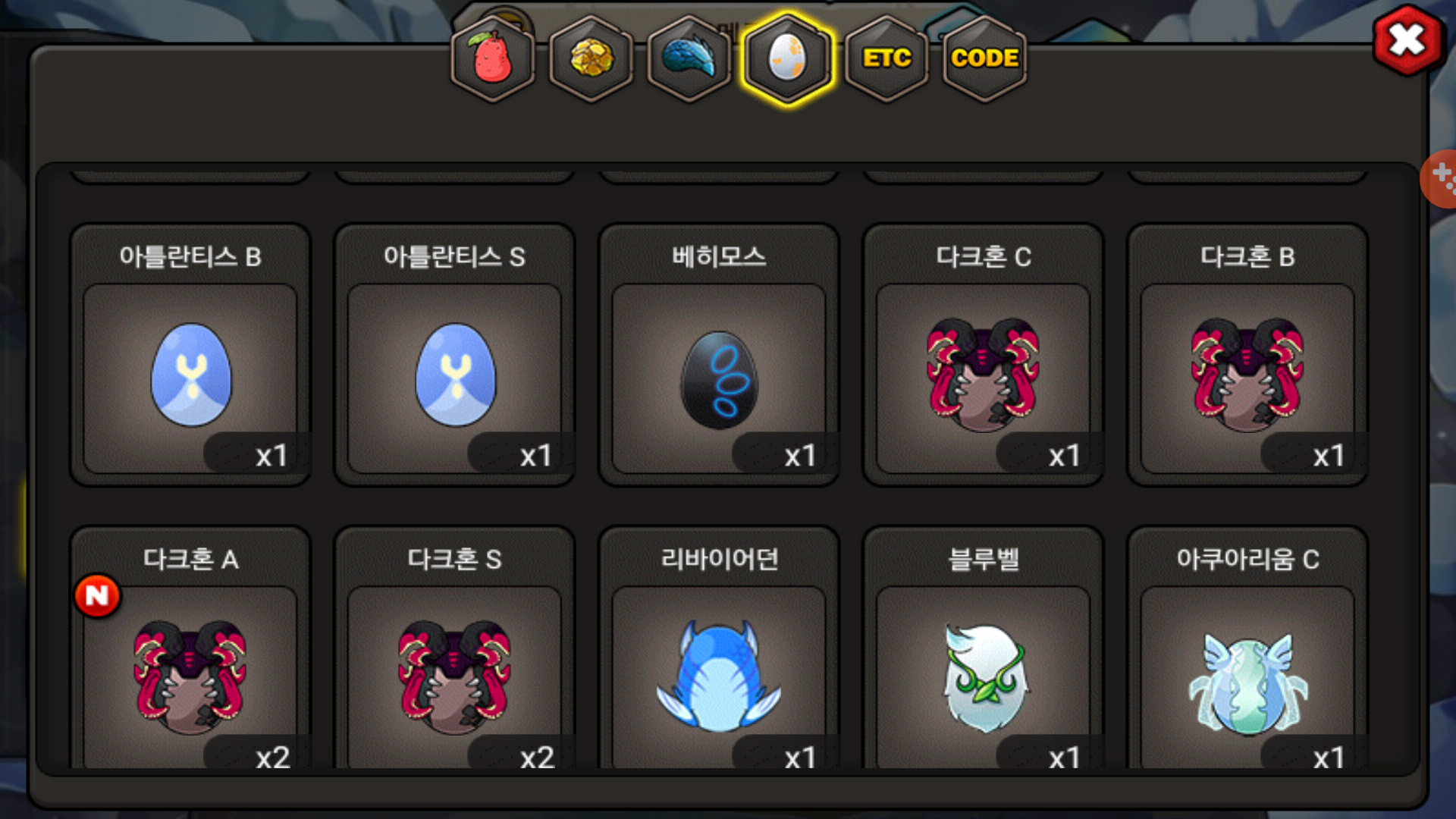This screenshot has width=1456, height=819.
Task: Close the inventory window with red X
Action: click(1407, 39)
